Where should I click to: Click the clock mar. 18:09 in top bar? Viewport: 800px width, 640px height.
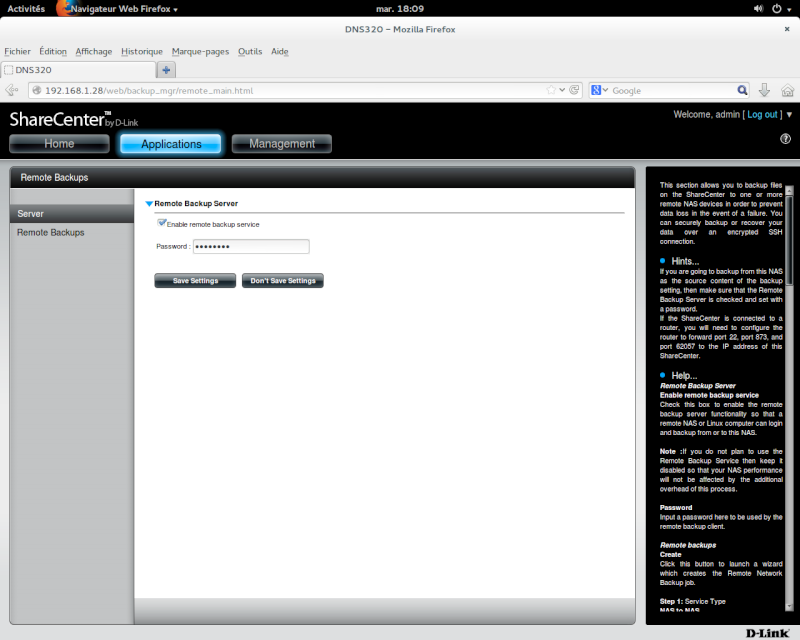[x=399, y=9]
